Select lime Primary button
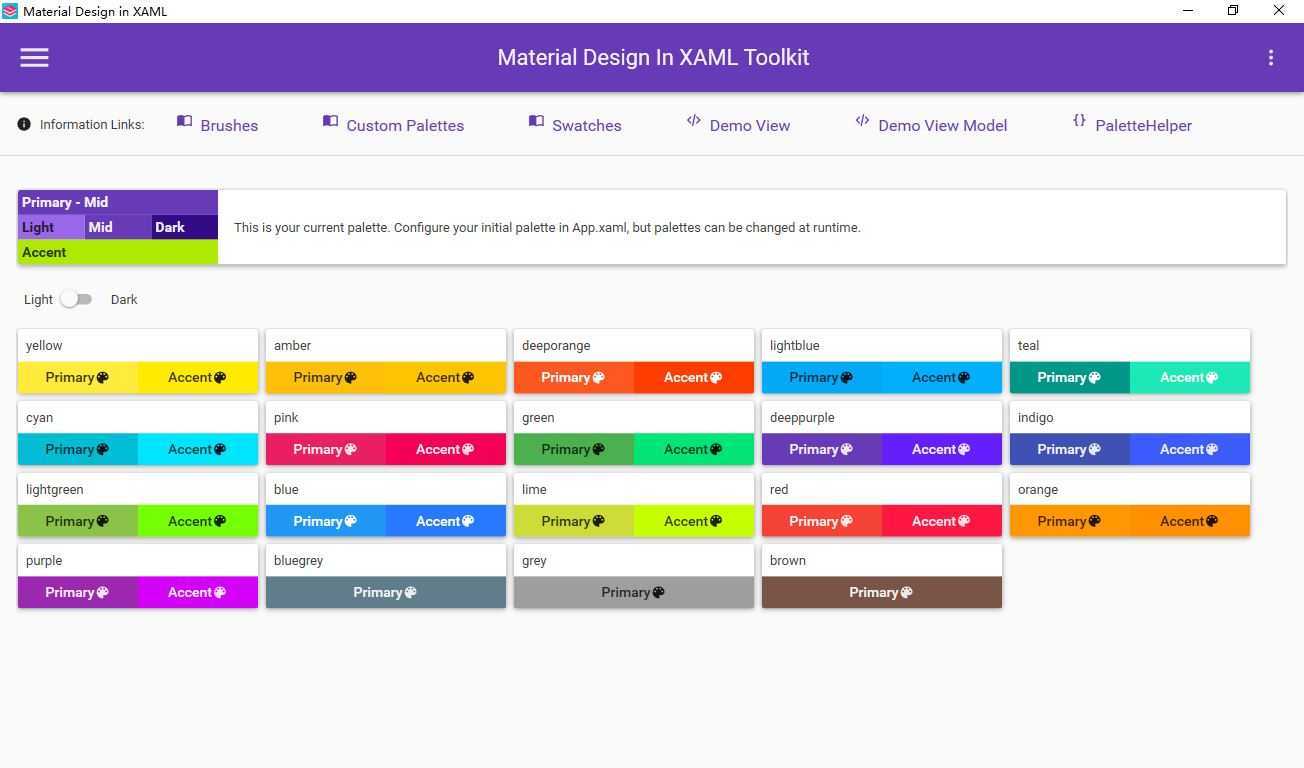The image size is (1304, 768). [574, 521]
